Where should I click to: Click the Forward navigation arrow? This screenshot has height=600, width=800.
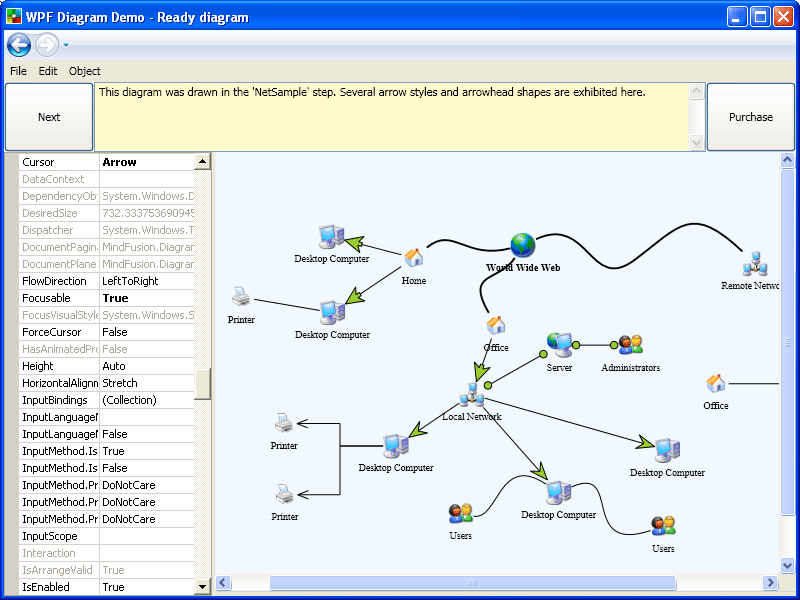(47, 45)
